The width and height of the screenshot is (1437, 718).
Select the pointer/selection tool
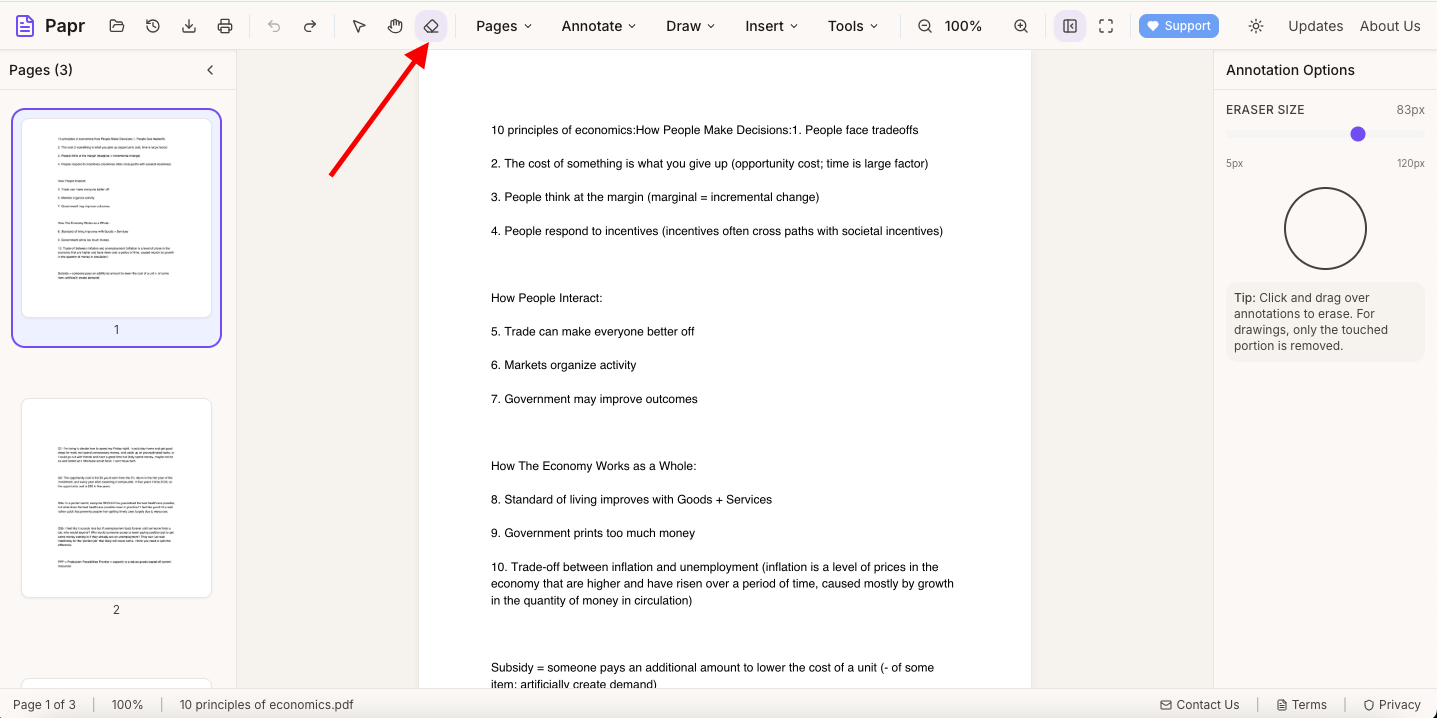359,26
